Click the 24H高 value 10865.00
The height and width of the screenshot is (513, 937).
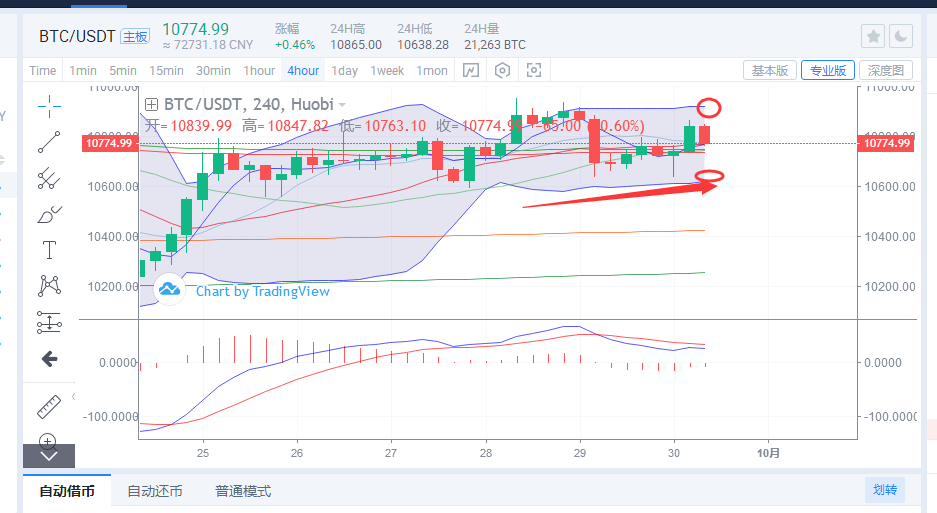(356, 45)
